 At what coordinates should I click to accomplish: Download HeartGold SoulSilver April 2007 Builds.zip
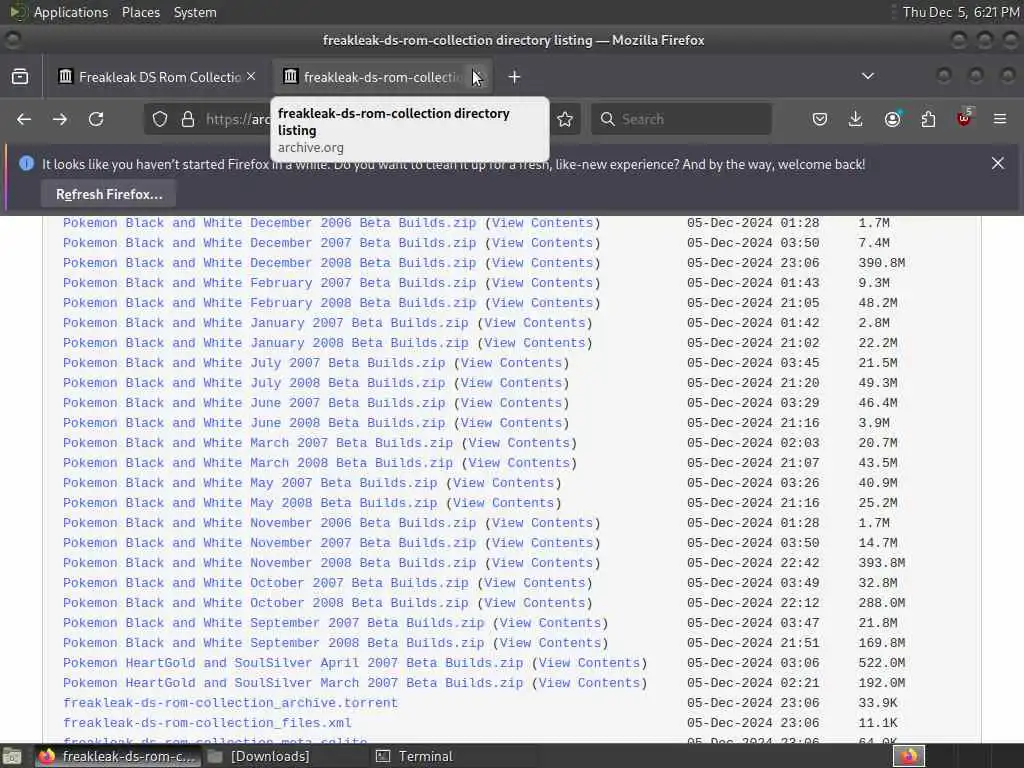point(293,663)
